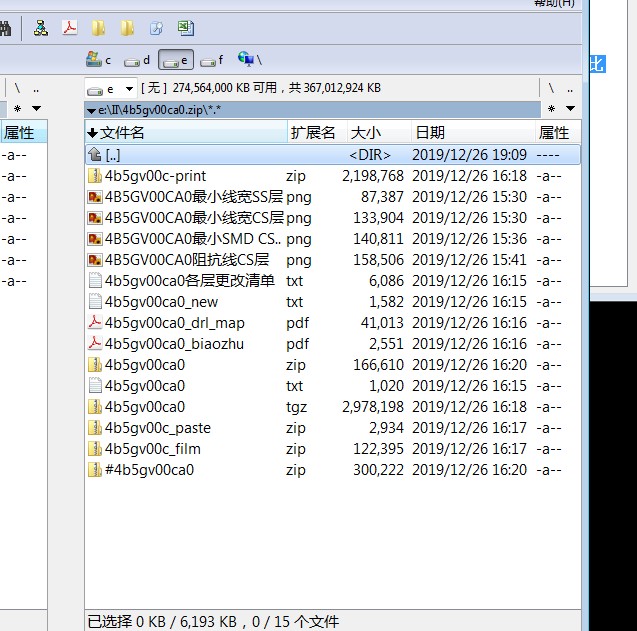This screenshot has width=637, height=631.
Task: Select the file #4b5gv00ca0
Action: (x=150, y=470)
